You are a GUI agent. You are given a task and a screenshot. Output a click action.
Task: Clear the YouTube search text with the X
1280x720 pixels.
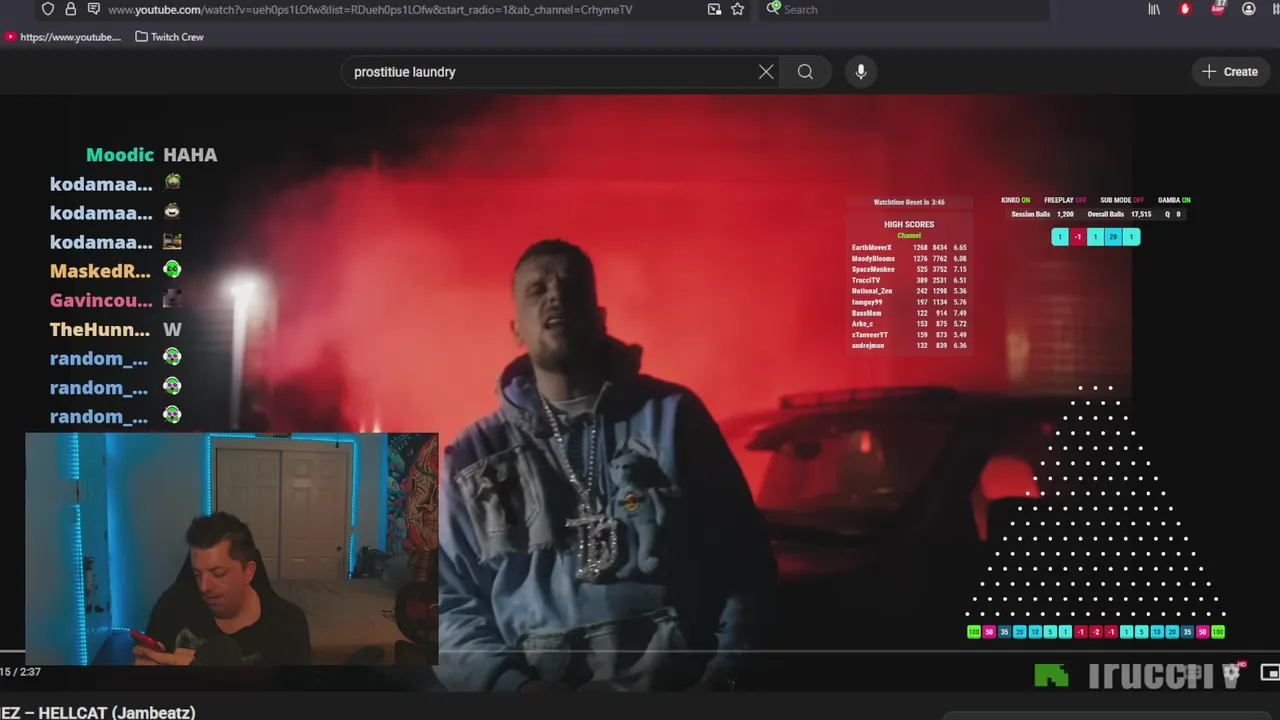point(766,72)
